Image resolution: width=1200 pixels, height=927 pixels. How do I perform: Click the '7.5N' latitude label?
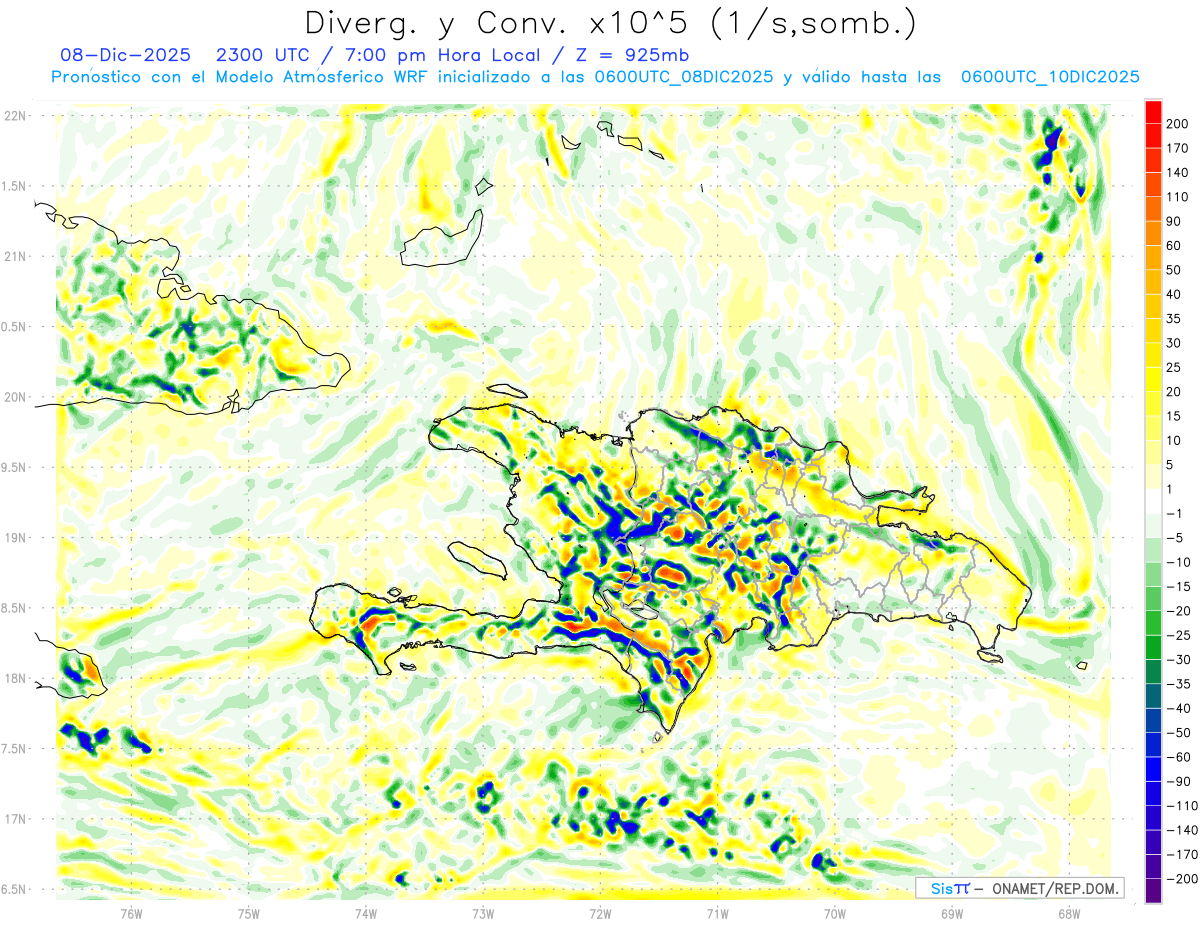tap(13, 749)
